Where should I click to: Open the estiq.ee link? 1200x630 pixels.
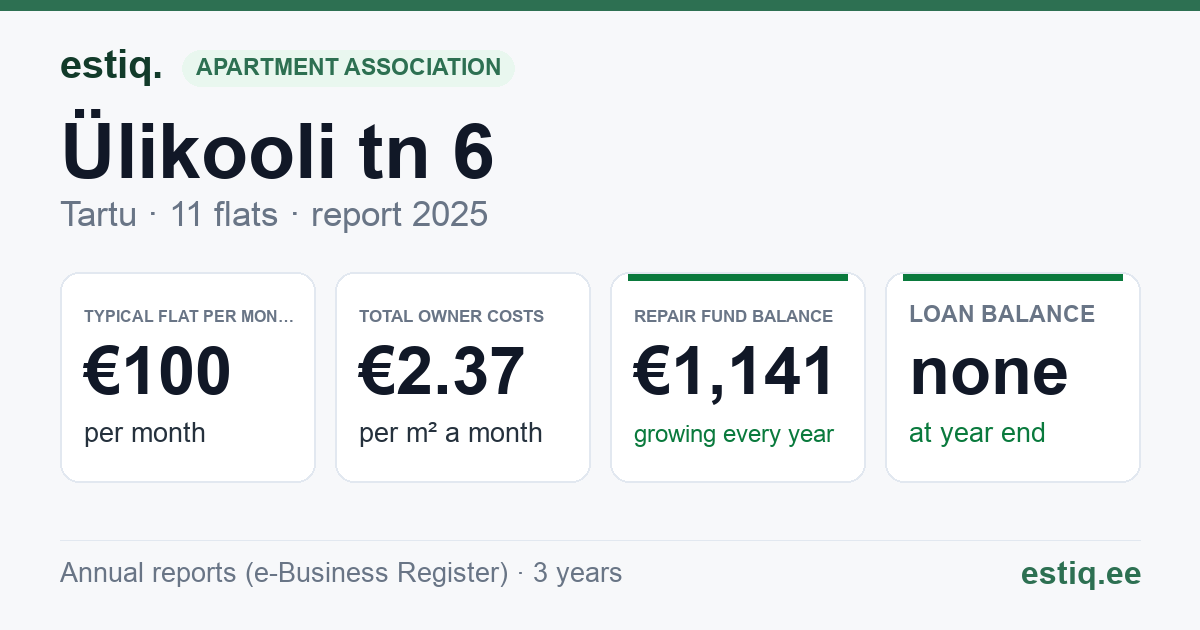[1081, 573]
